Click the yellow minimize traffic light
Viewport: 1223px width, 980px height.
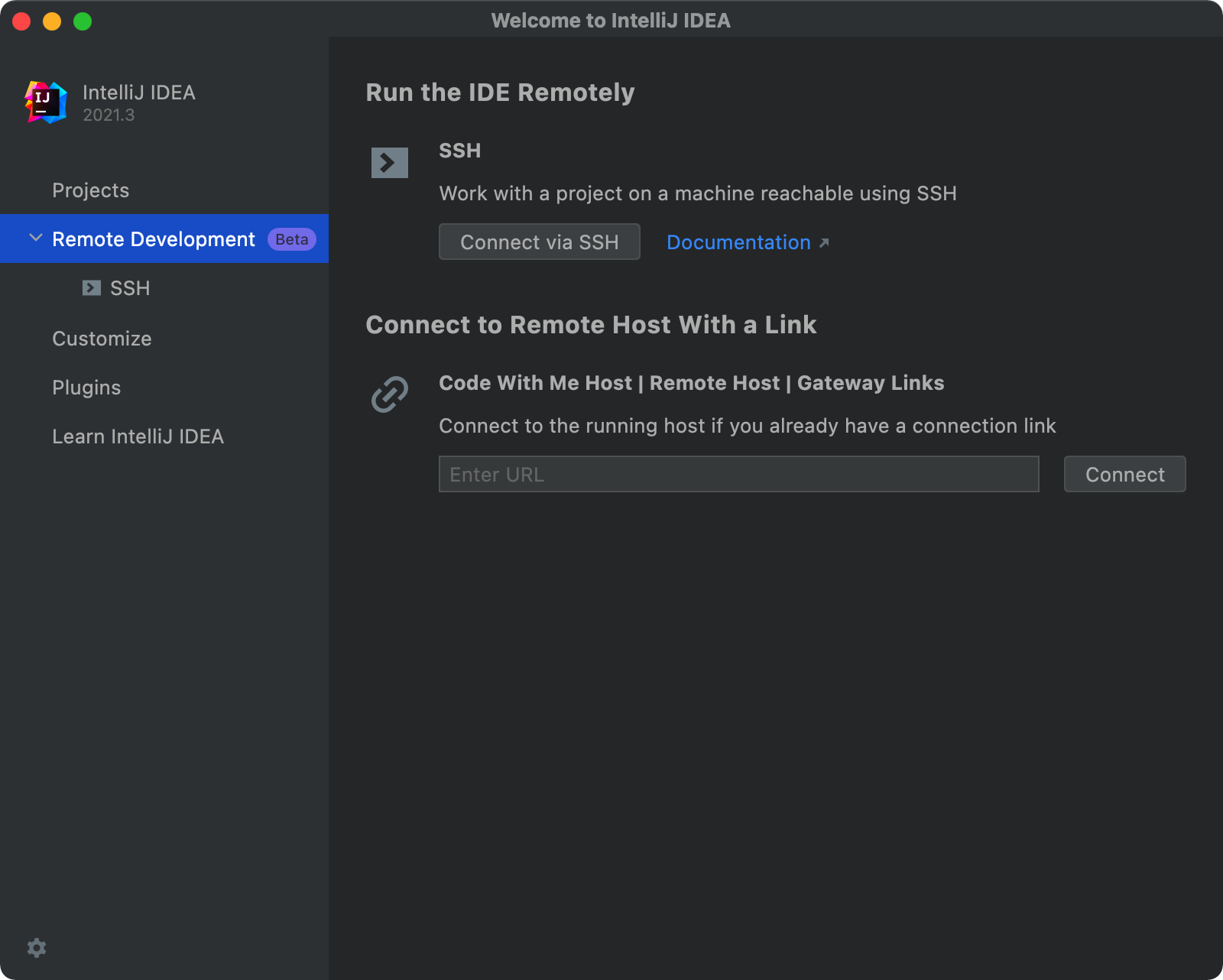[51, 21]
